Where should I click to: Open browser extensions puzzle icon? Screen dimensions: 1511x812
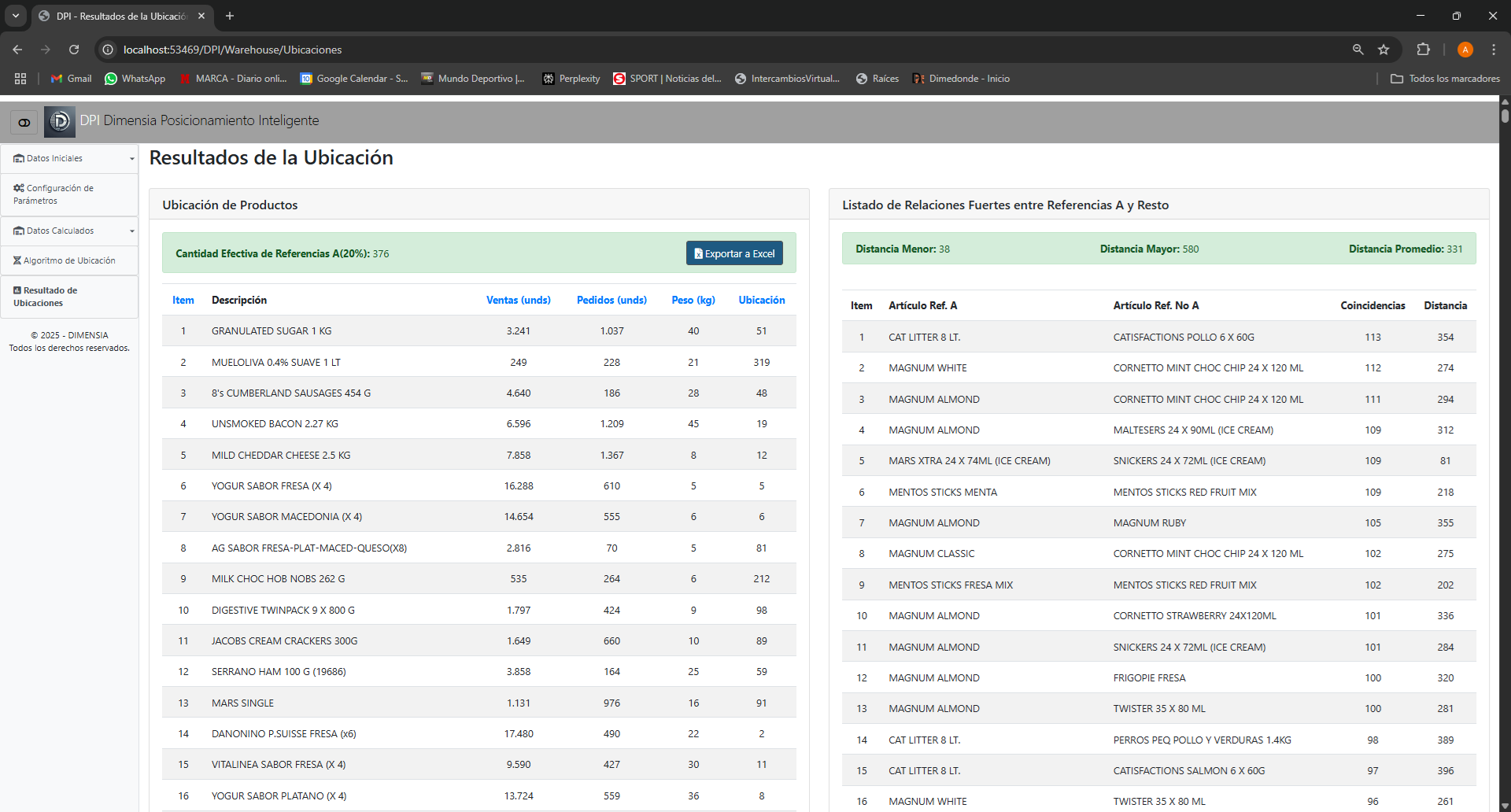[x=1423, y=50]
